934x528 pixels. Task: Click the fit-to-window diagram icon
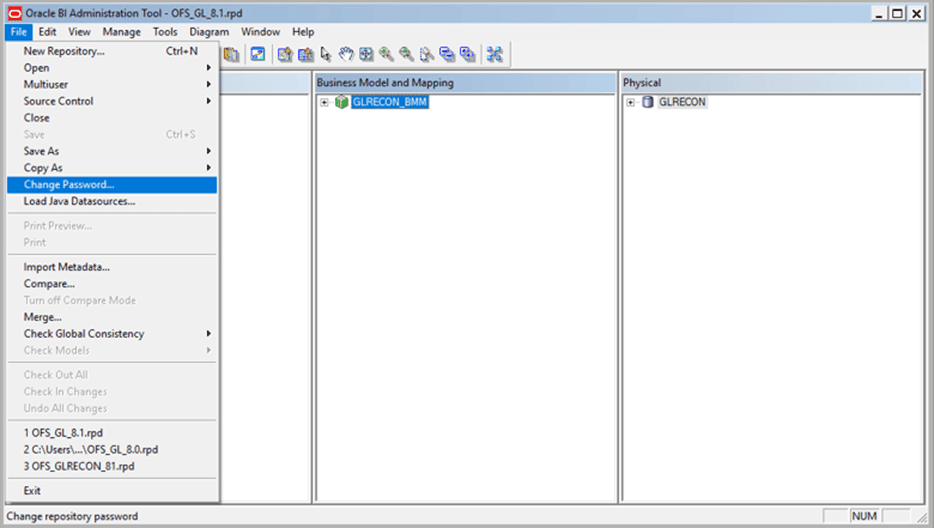coord(366,54)
